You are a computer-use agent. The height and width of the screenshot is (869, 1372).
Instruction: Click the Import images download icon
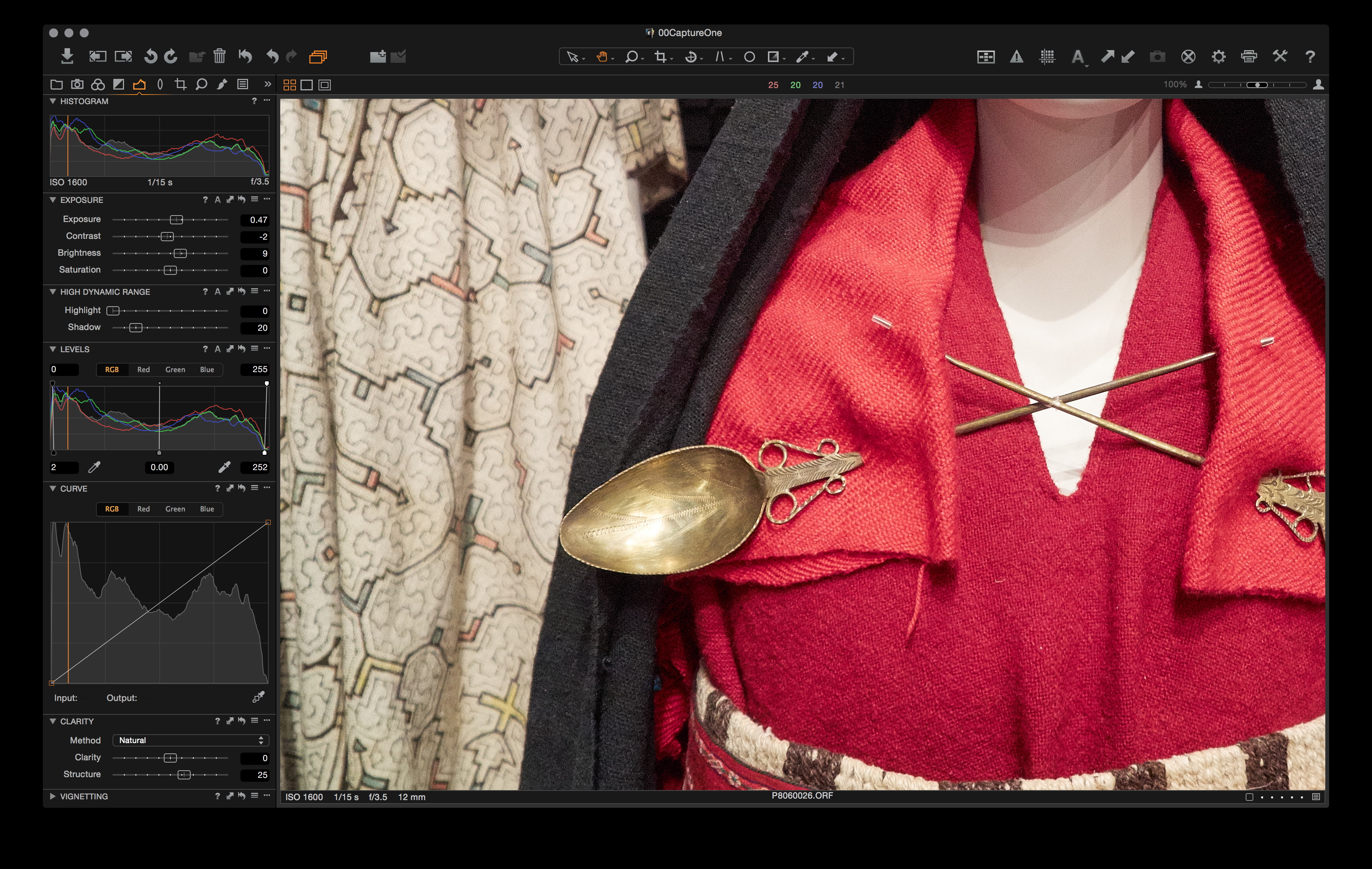(x=67, y=56)
